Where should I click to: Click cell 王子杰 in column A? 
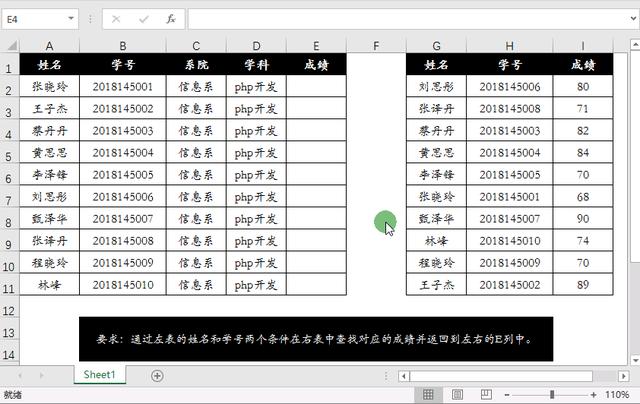pos(49,109)
